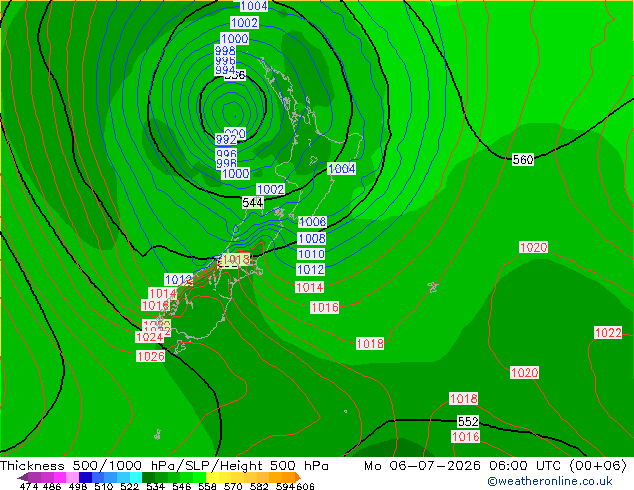Click the 1008 isobar label
The image size is (634, 490).
click(x=312, y=238)
